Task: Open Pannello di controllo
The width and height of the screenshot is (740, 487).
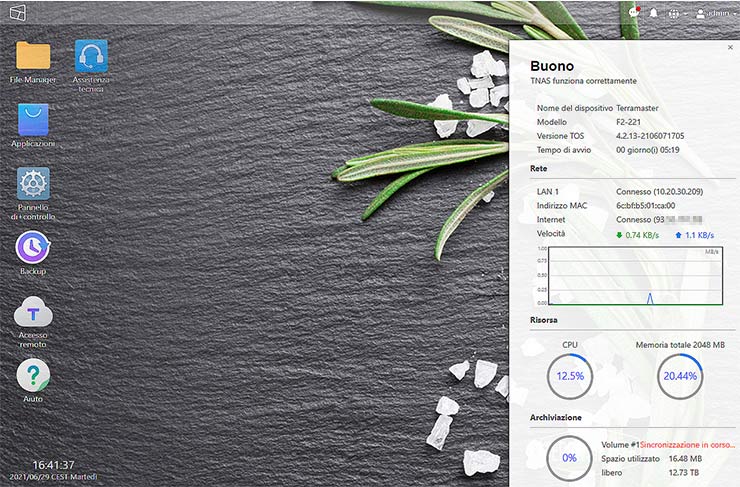Action: point(33,185)
